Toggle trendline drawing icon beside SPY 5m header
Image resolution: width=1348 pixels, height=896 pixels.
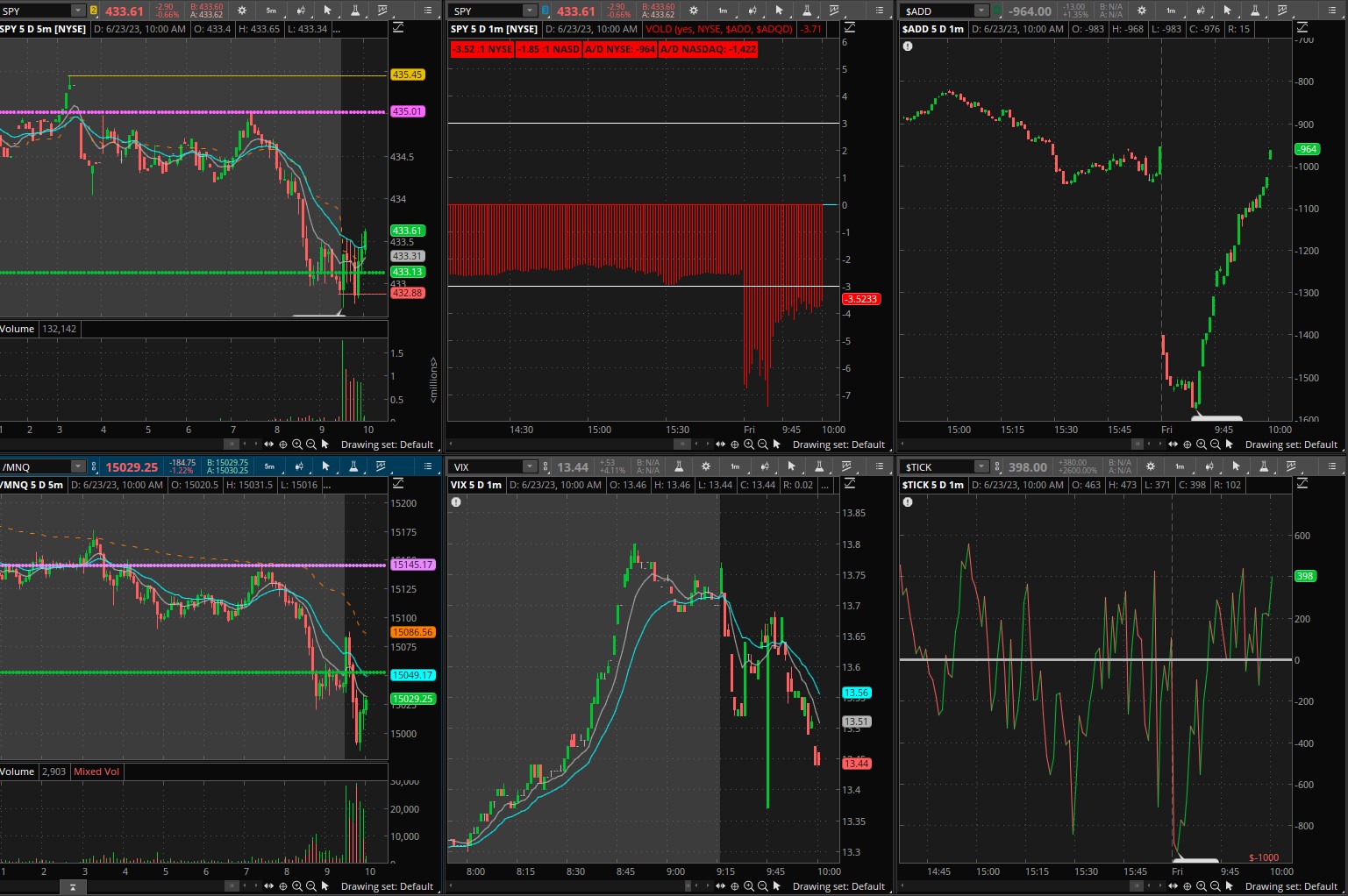point(398,28)
